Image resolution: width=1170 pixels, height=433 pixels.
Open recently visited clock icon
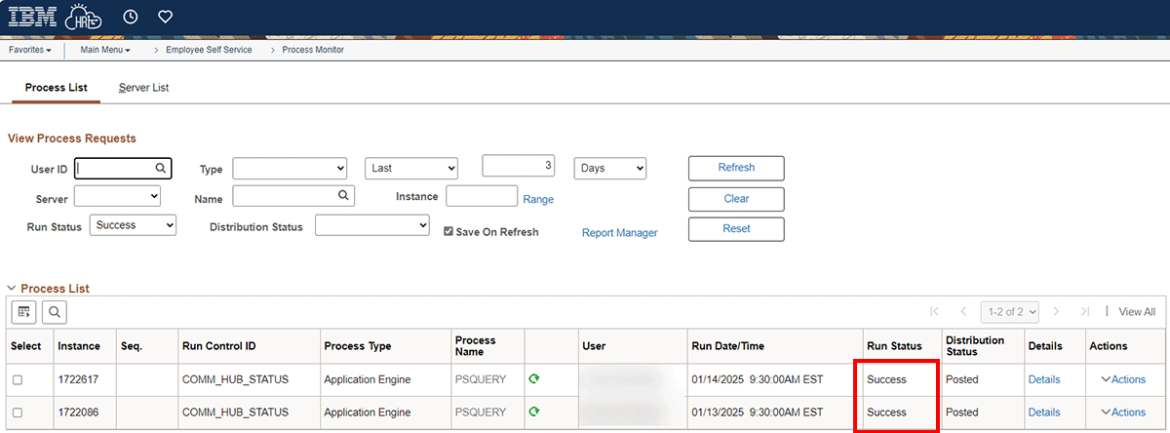130,17
